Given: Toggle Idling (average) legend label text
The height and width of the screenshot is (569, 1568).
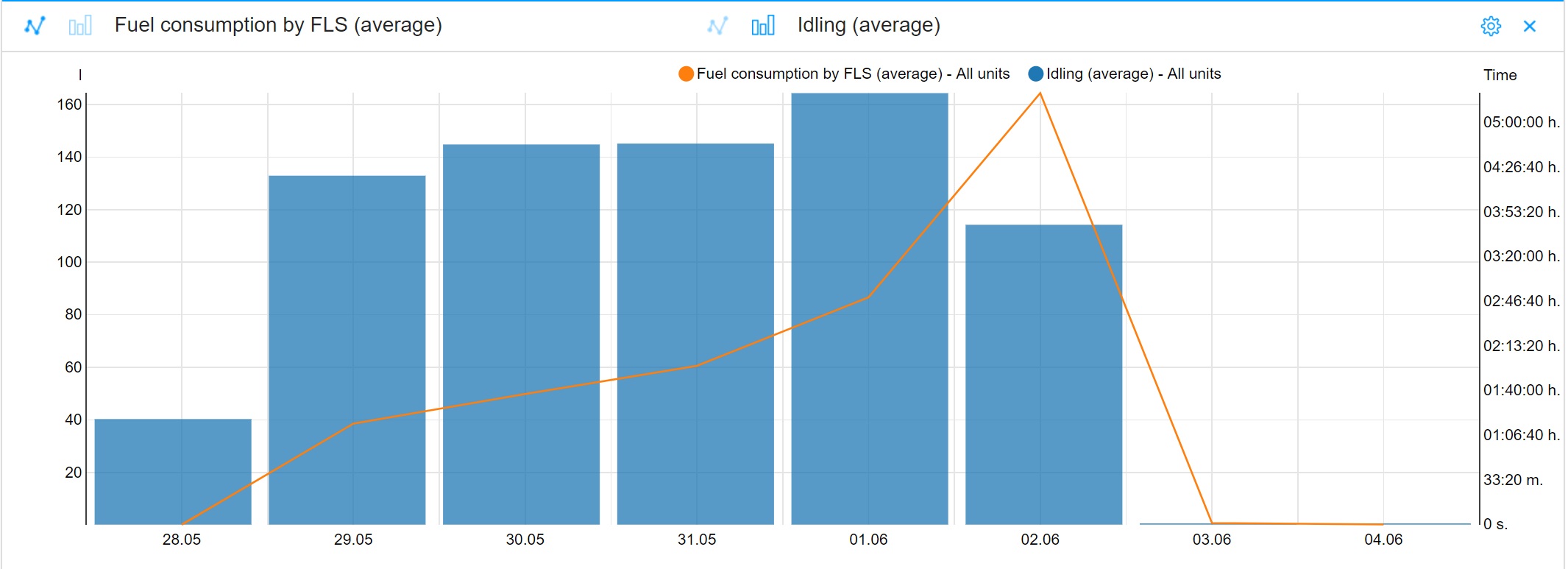Looking at the screenshot, I should 1133,74.
